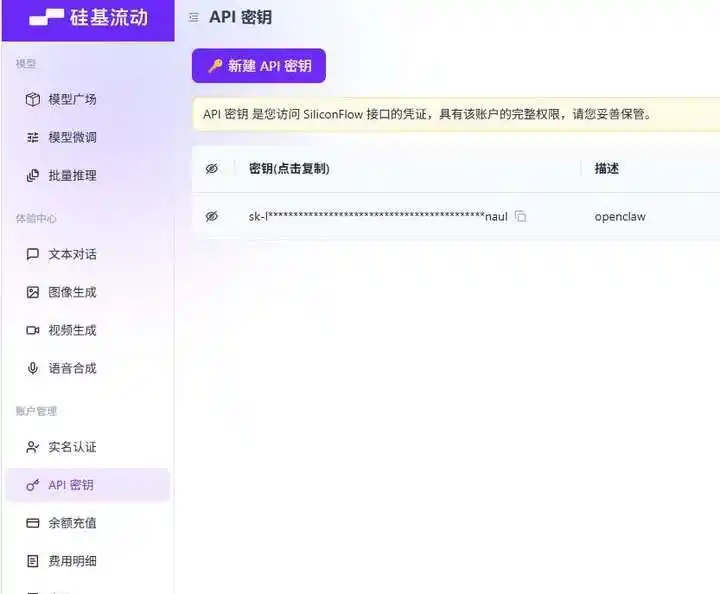Toggle show all keys in table header
This screenshot has height=594, width=720.
(212, 168)
